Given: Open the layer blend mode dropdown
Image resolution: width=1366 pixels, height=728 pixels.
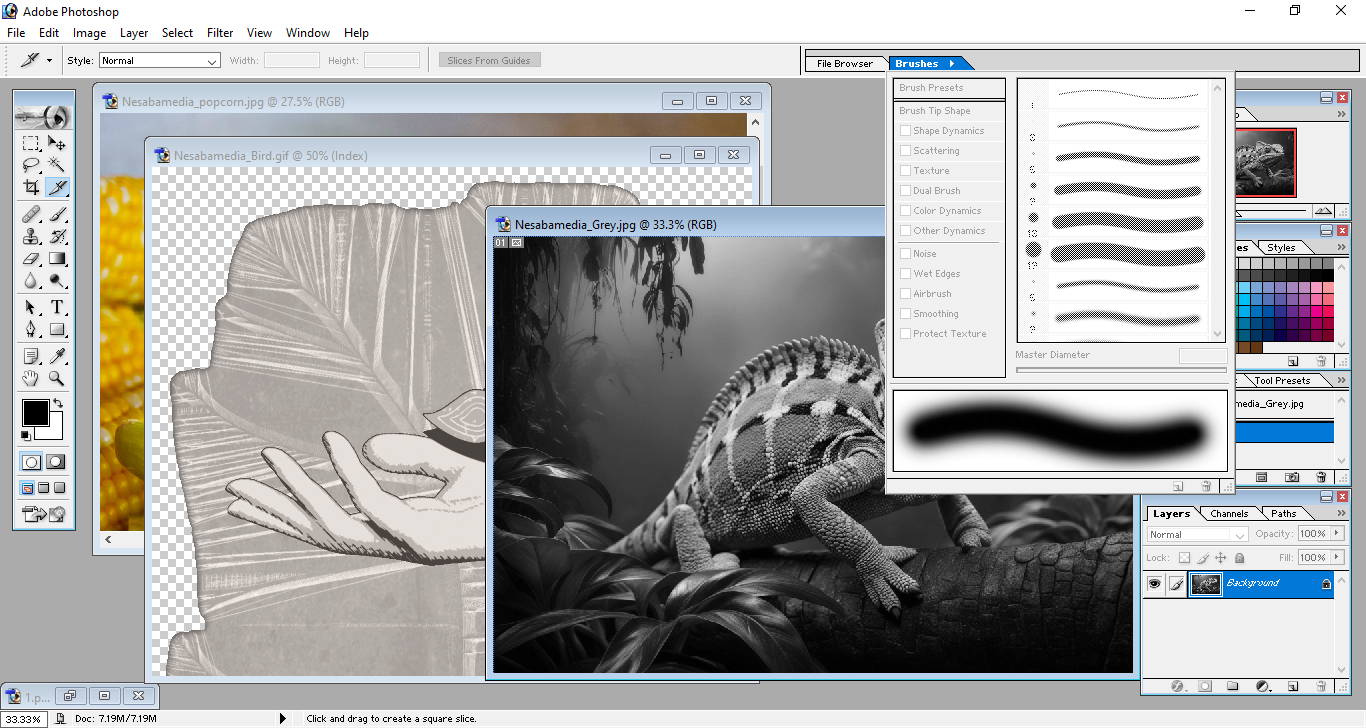Looking at the screenshot, I should [1197, 535].
